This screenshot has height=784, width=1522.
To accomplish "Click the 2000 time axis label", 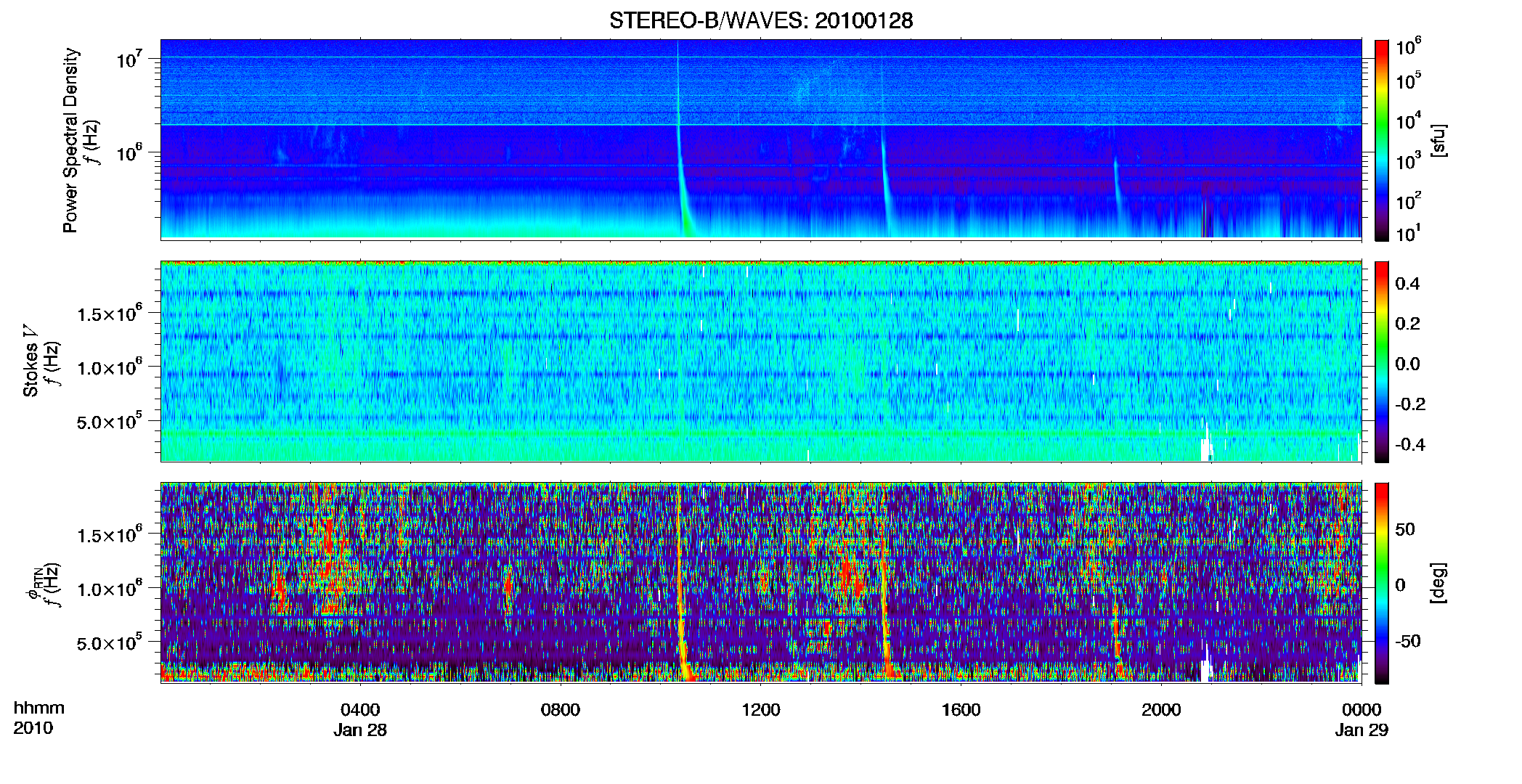I will click(x=1161, y=710).
